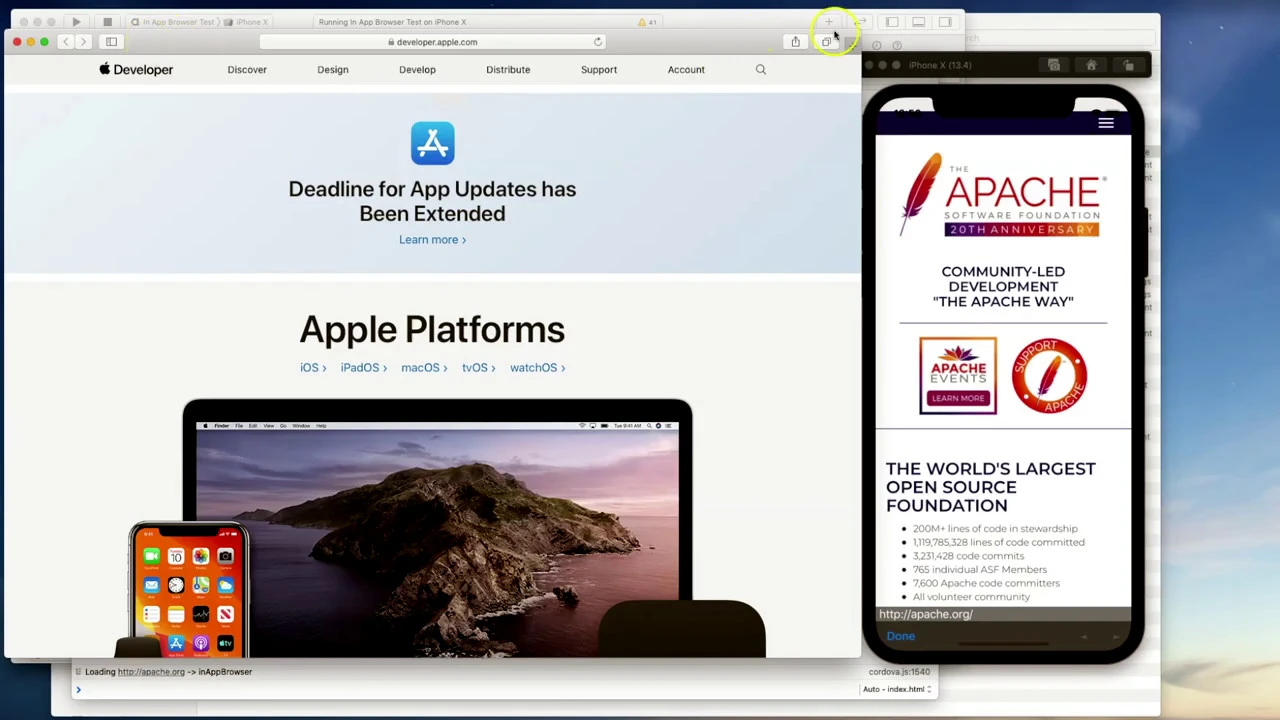Show all tabs overview in Safari
The image size is (1280, 720).
coord(826,42)
